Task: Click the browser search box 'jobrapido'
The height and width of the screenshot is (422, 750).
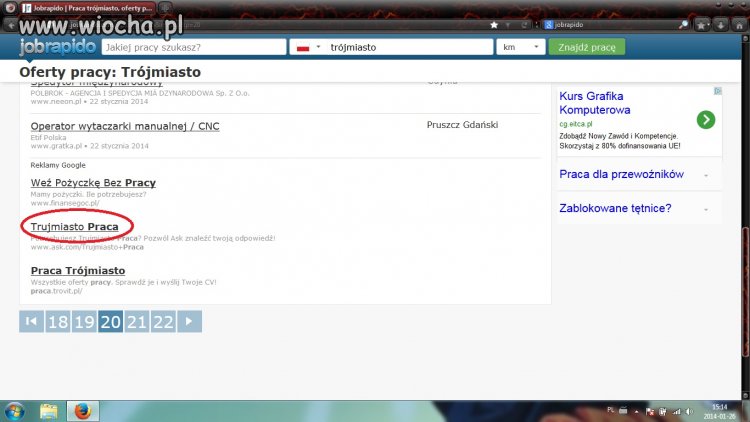Action: [x=615, y=25]
